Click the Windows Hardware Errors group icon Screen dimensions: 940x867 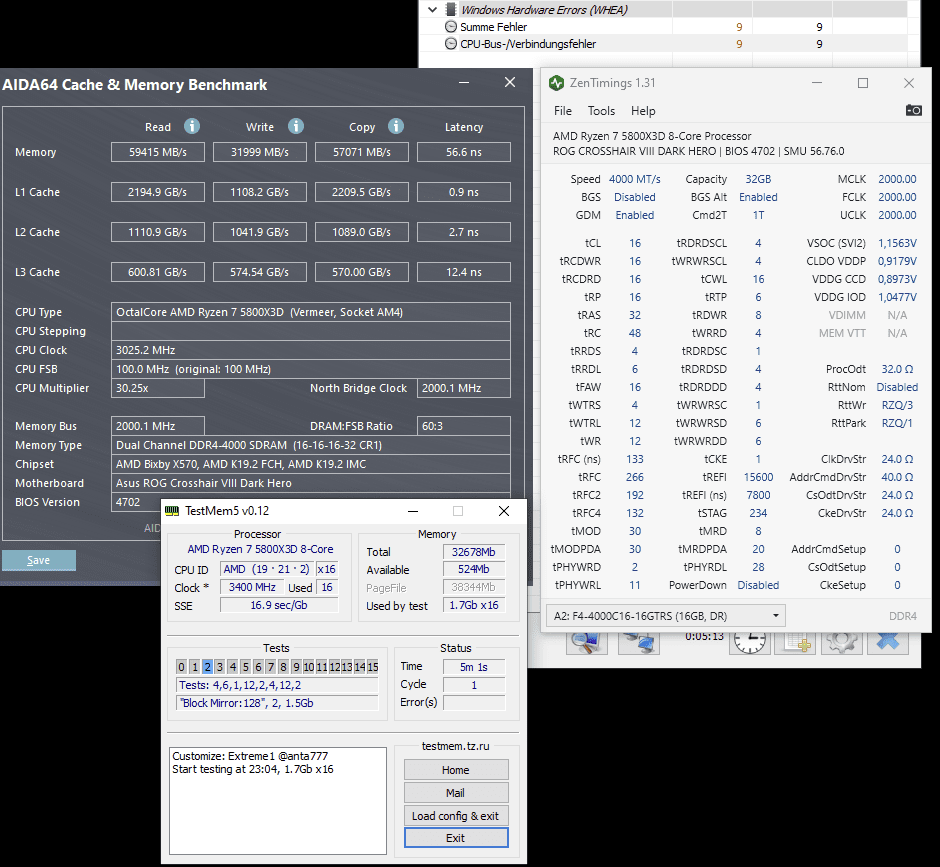[x=451, y=10]
